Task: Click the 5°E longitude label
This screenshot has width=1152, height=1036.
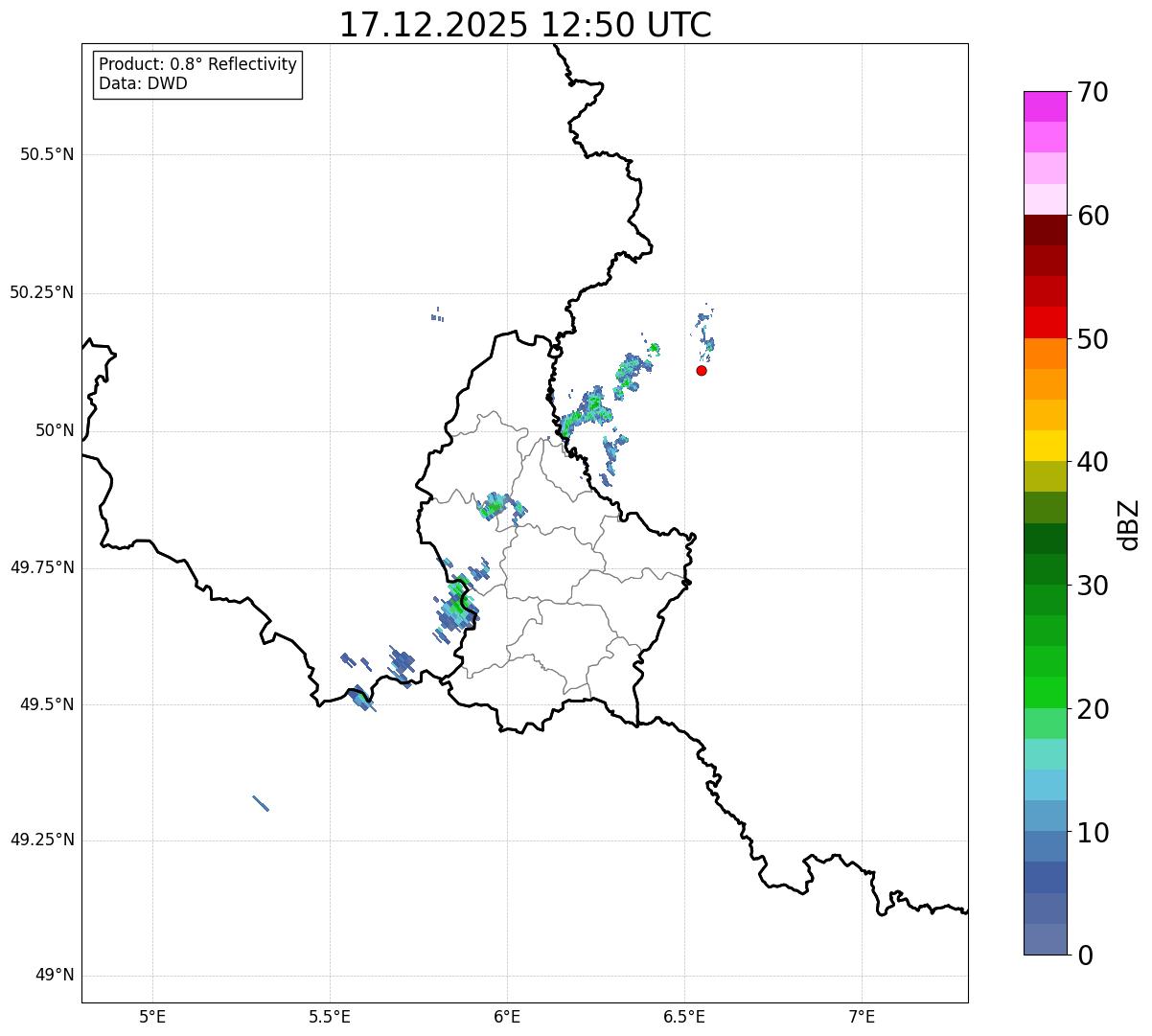Action: click(152, 1016)
